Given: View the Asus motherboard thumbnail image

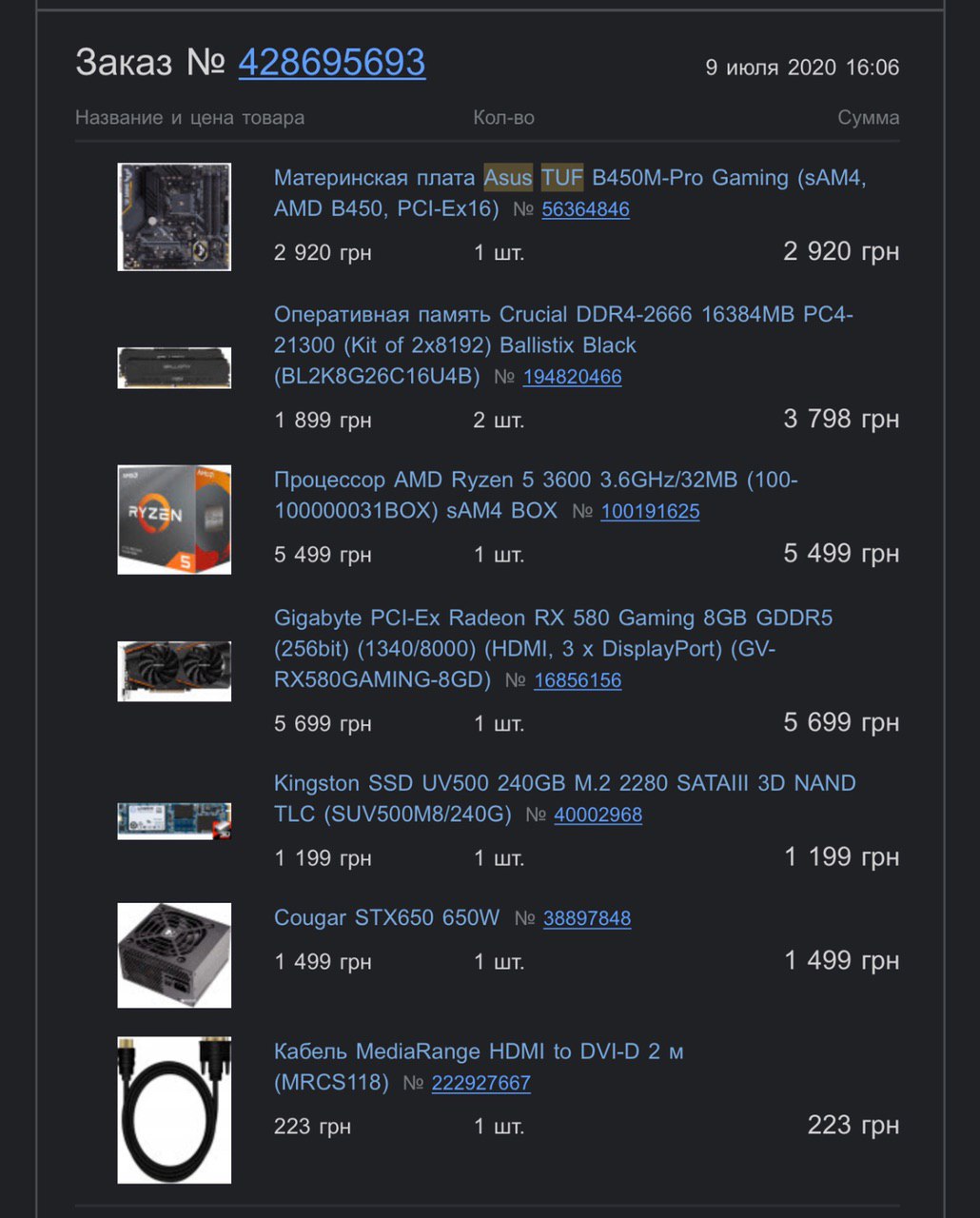Looking at the screenshot, I should (x=174, y=216).
